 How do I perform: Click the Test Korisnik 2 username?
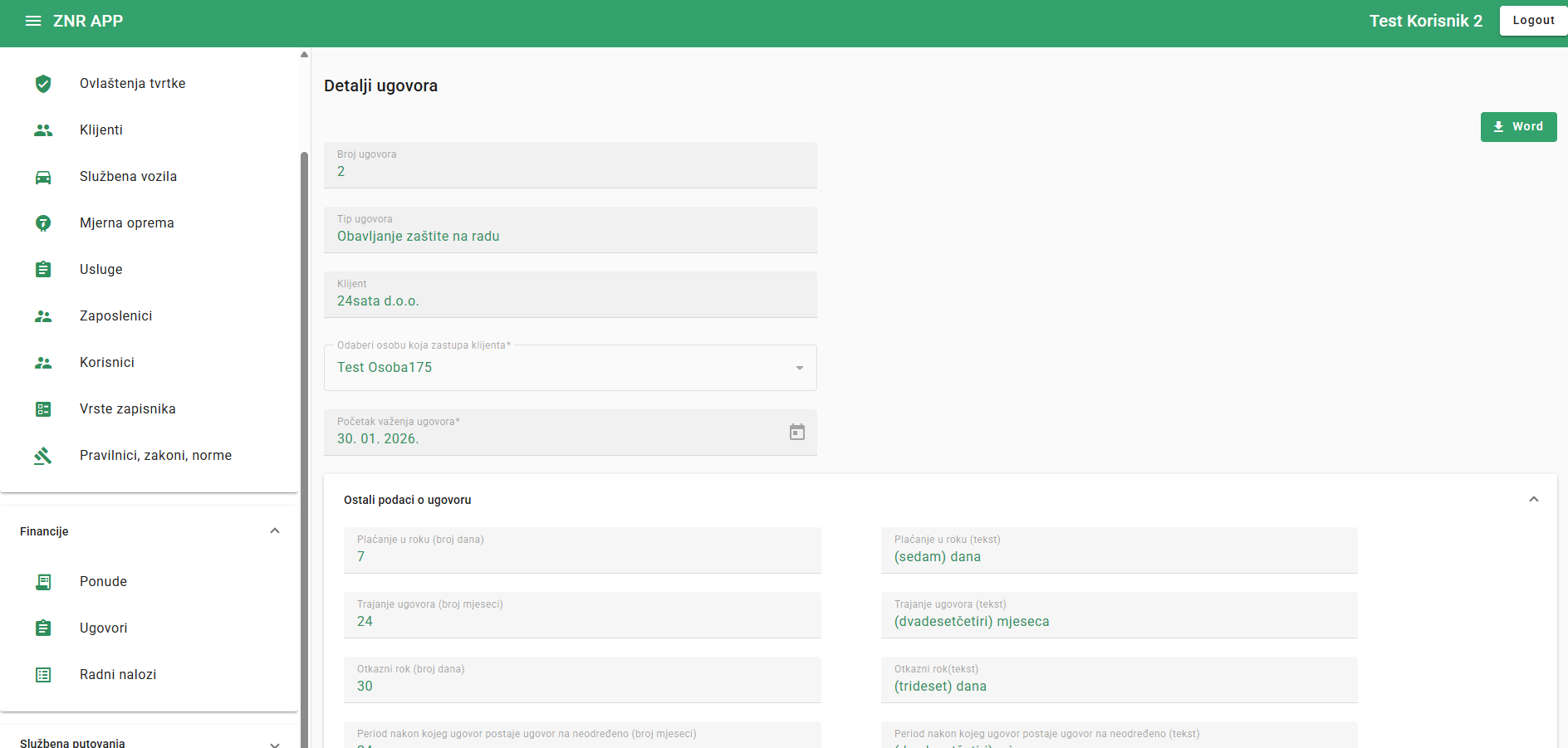1425,21
